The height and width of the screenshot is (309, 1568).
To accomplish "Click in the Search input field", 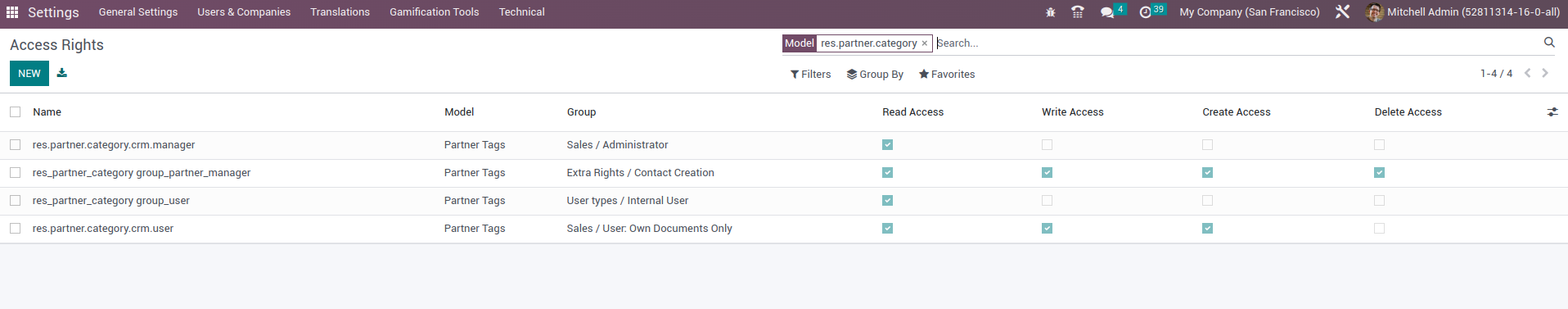I will pyautogui.click(x=1236, y=43).
